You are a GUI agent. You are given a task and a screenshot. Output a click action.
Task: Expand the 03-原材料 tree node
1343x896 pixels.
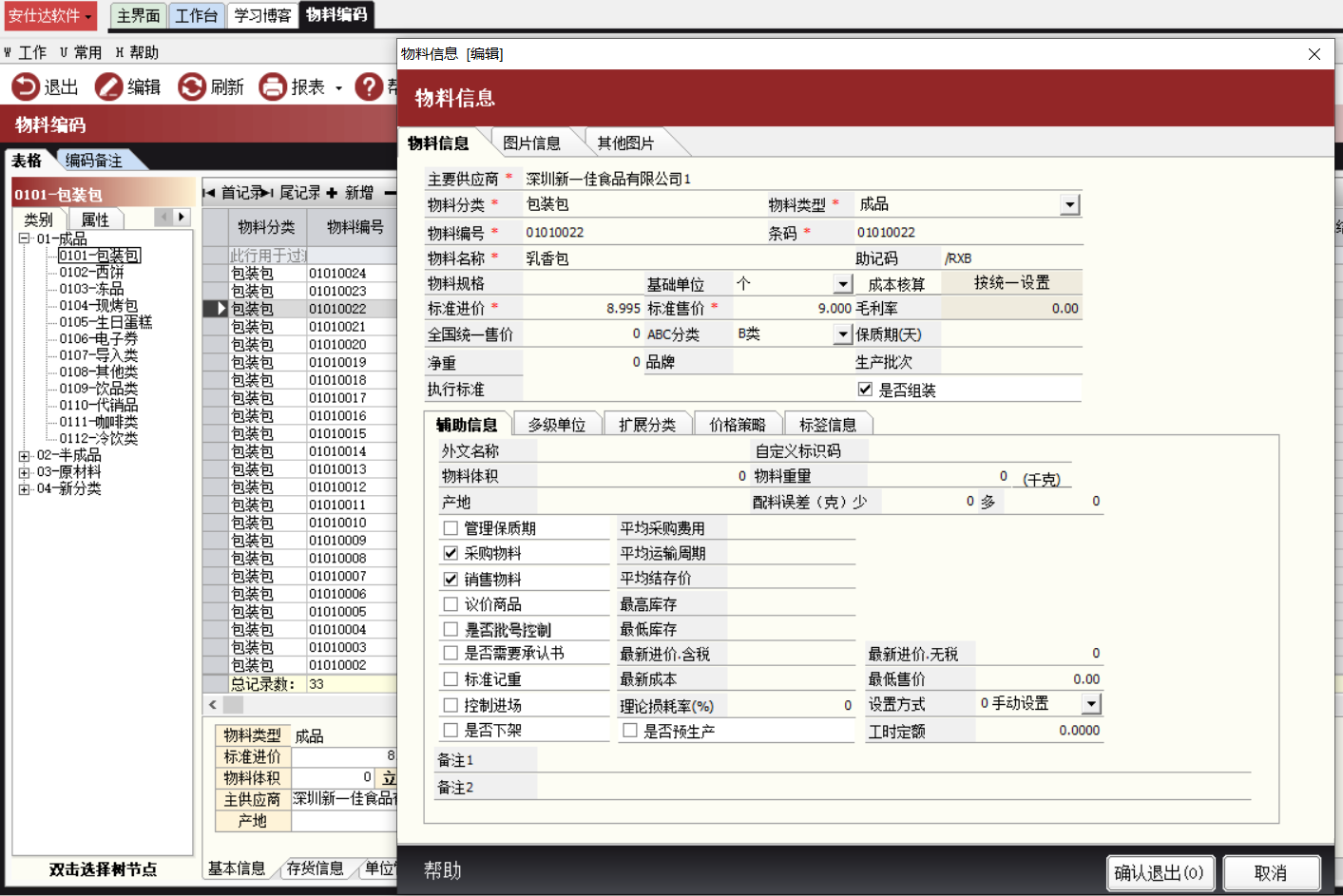pyautogui.click(x=24, y=472)
